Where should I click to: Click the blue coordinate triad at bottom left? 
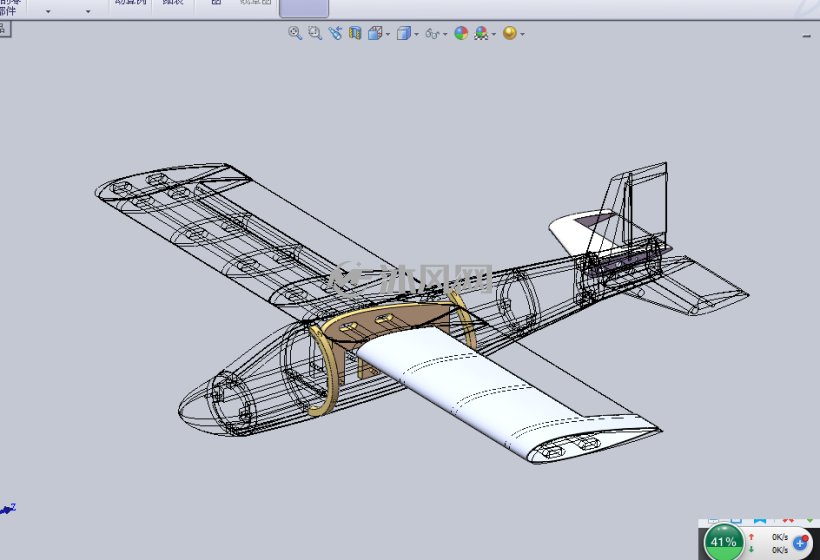tap(8, 508)
